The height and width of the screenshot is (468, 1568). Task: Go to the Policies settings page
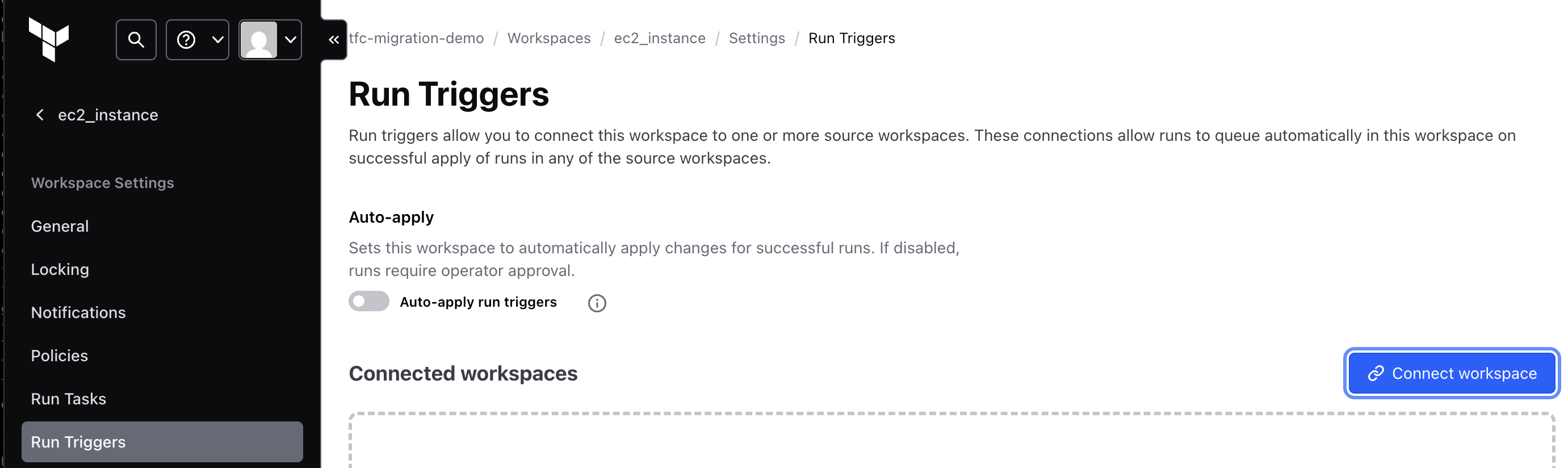[x=59, y=356]
